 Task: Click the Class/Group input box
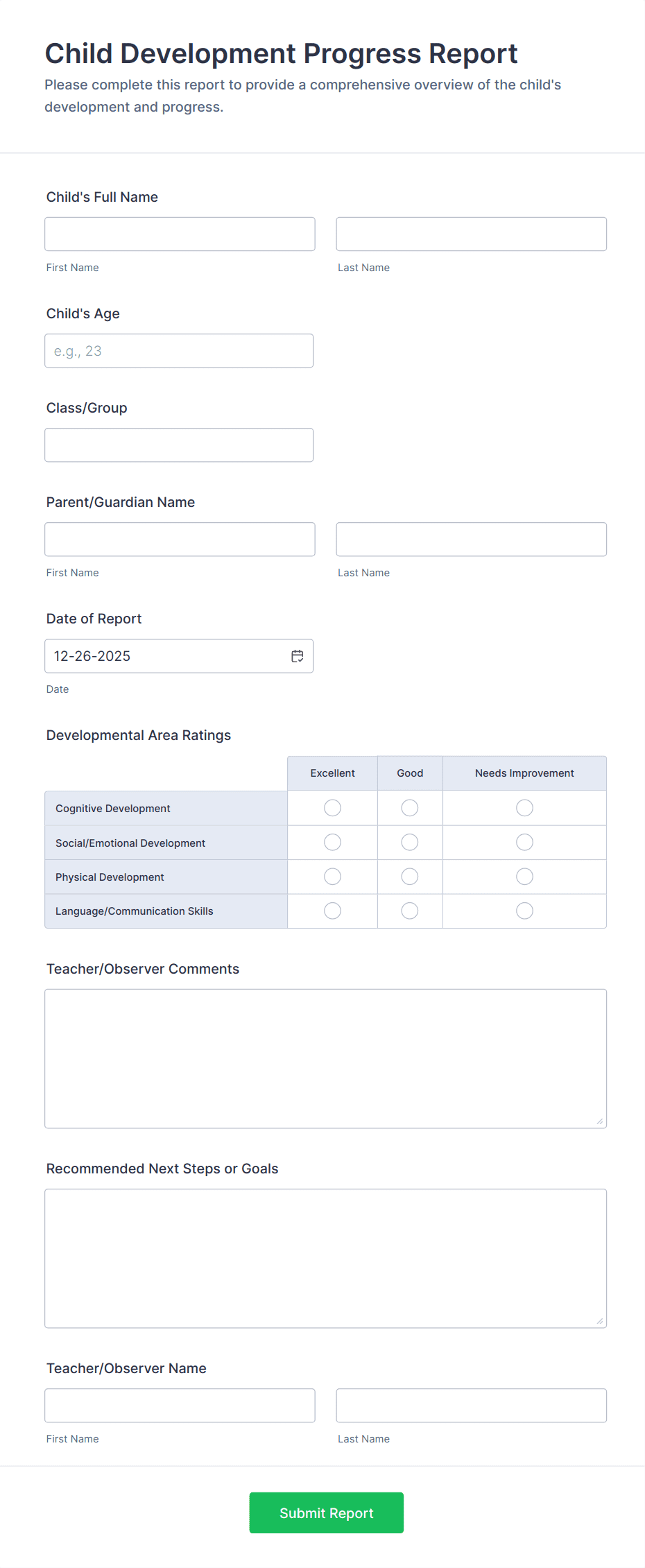(x=179, y=445)
